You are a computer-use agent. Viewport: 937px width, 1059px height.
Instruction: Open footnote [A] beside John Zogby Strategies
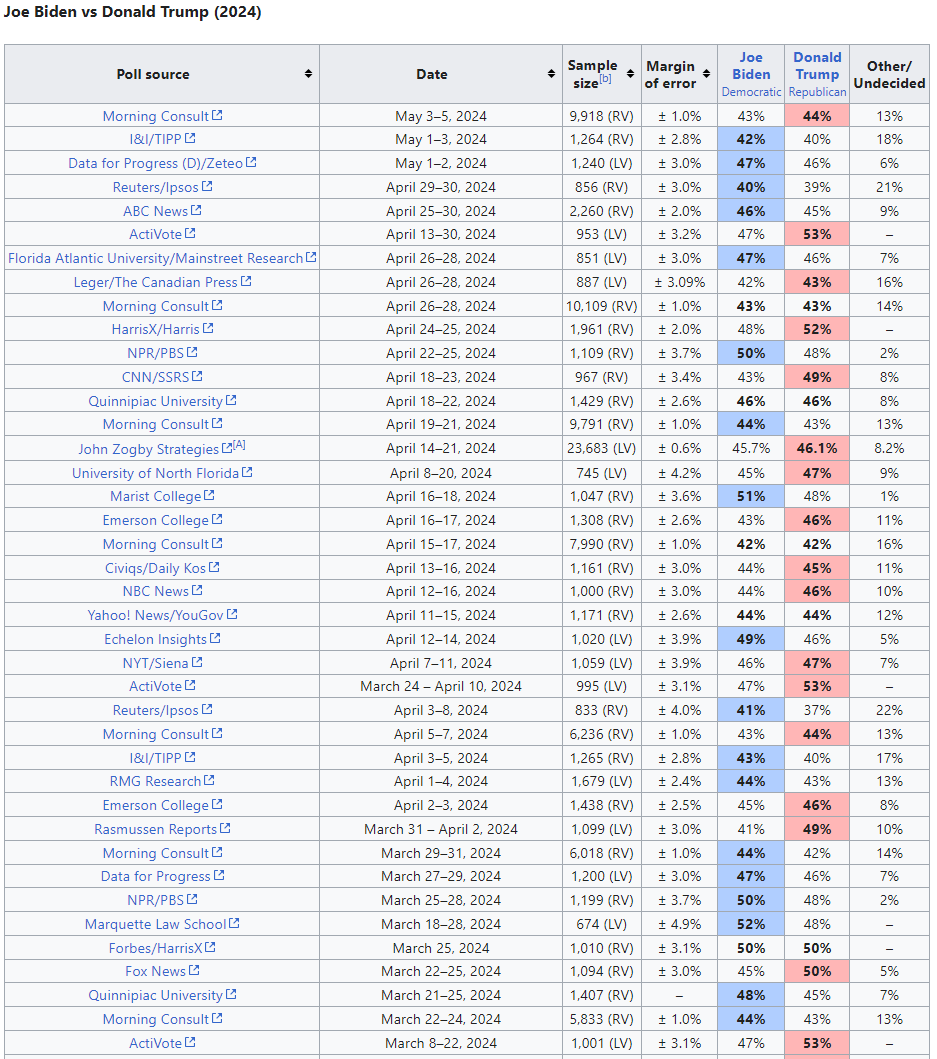pos(239,445)
